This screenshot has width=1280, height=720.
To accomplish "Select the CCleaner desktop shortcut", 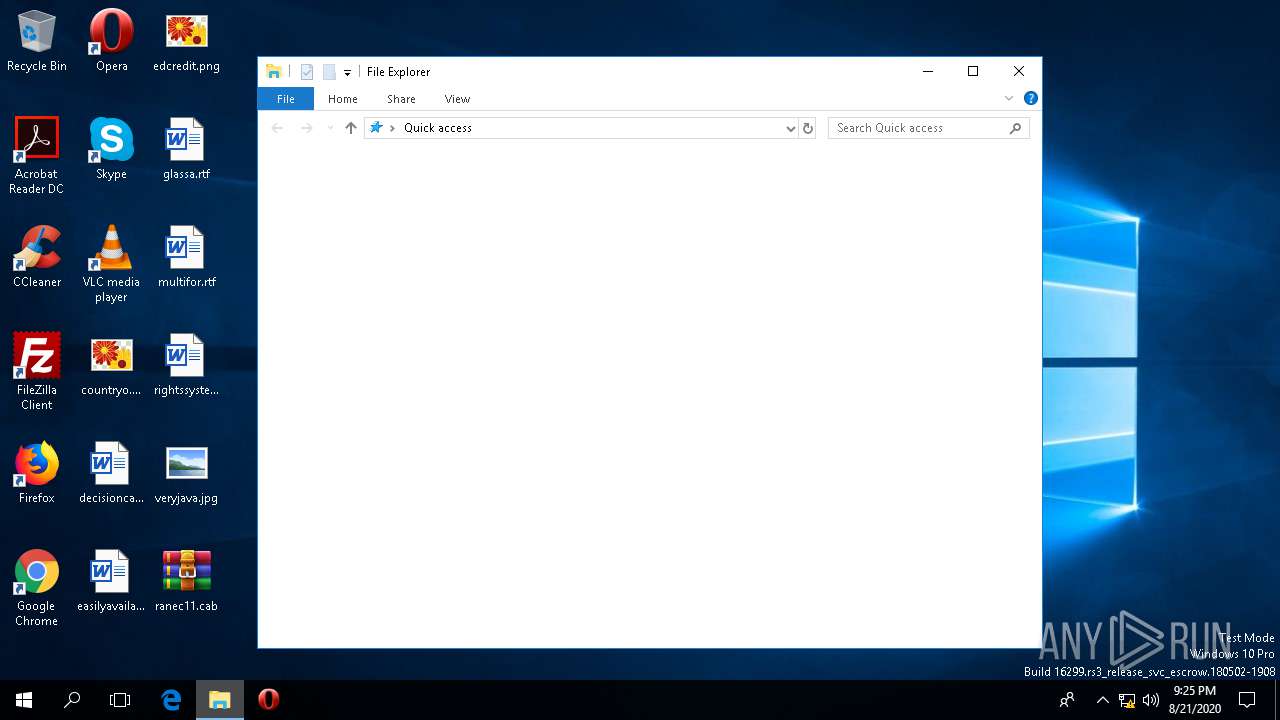I will 37,257.
